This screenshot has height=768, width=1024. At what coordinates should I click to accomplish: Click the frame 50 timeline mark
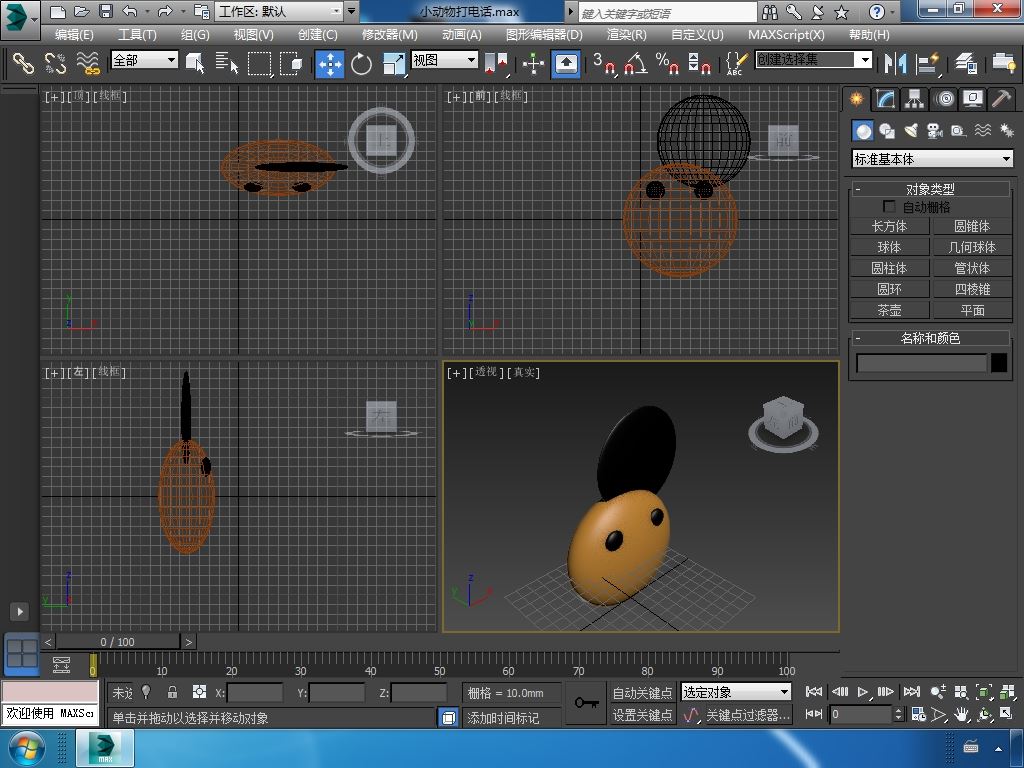(440, 671)
